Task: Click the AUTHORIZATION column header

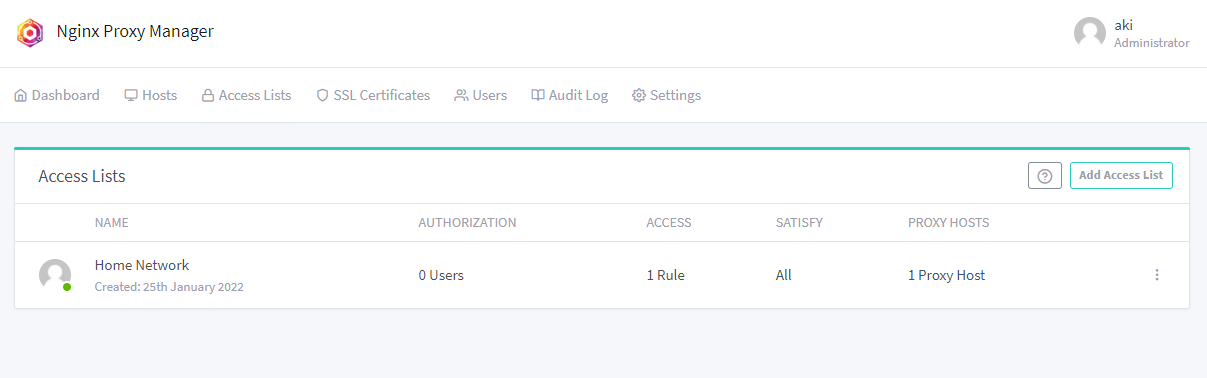Action: (467, 223)
